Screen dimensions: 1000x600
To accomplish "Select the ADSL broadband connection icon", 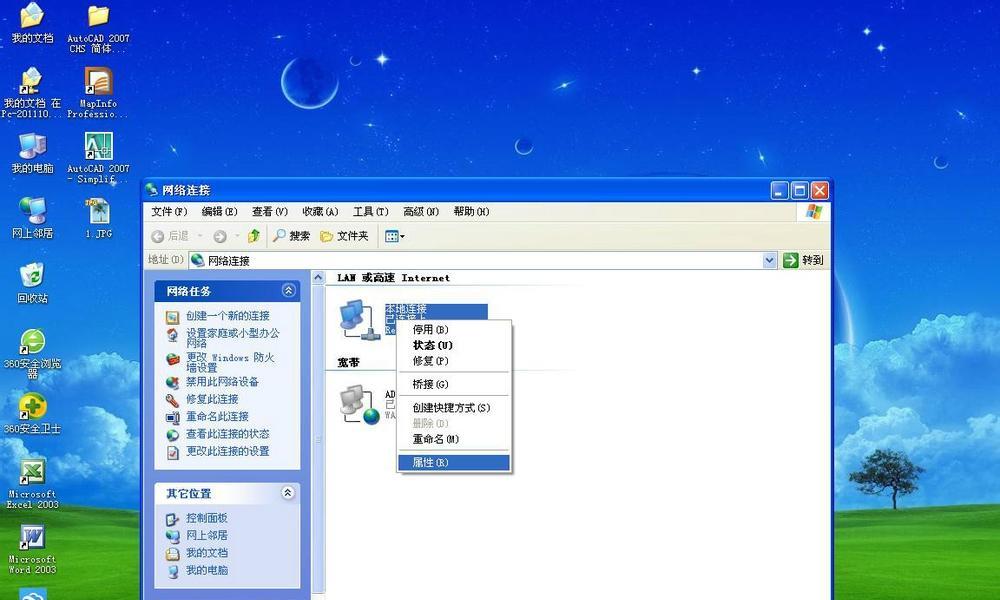I will tap(360, 404).
